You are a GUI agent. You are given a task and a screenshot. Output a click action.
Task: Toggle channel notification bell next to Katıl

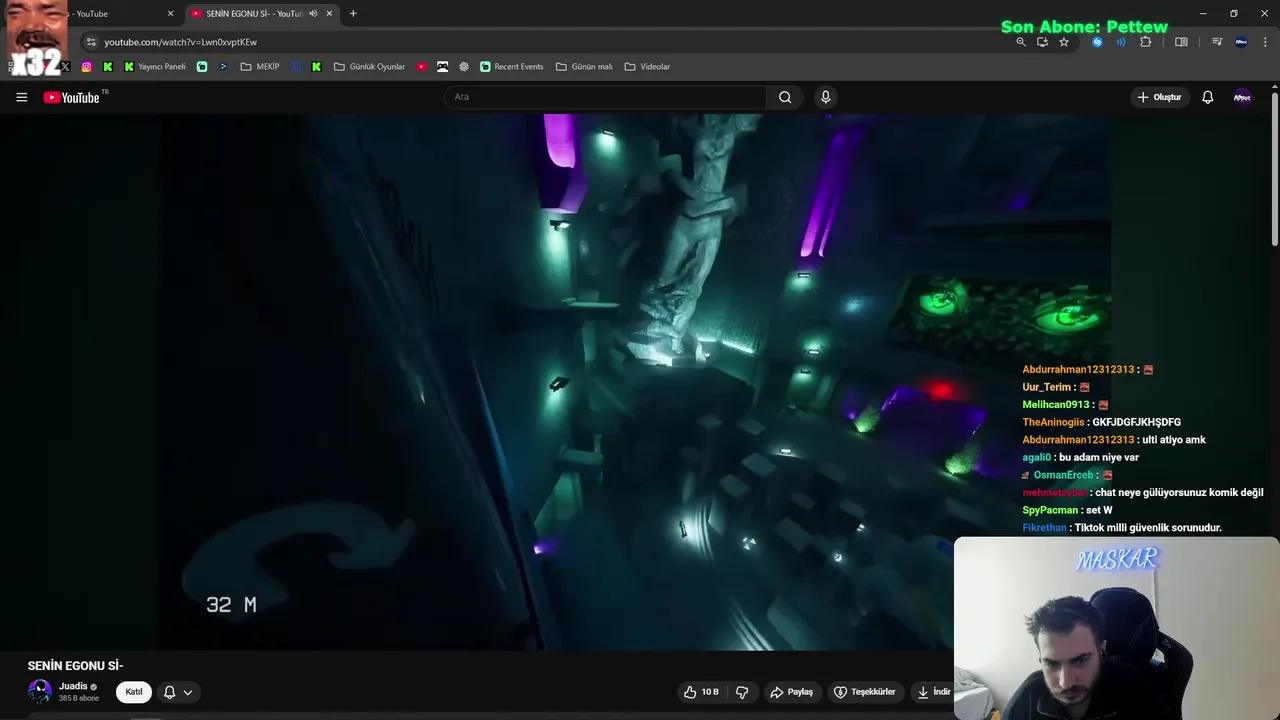[169, 692]
